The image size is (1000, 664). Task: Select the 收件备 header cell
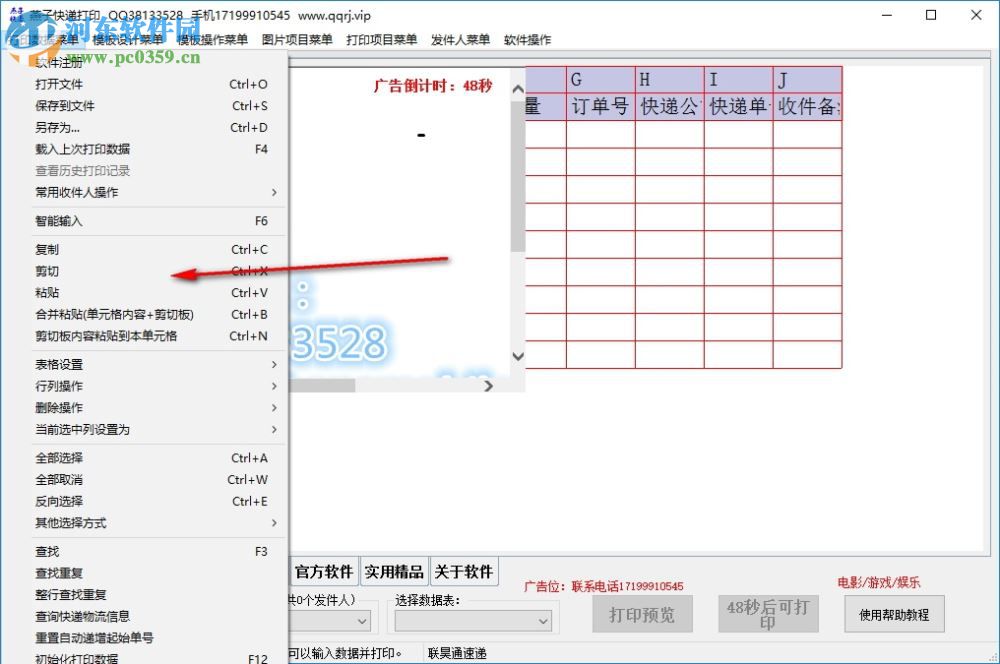point(807,107)
